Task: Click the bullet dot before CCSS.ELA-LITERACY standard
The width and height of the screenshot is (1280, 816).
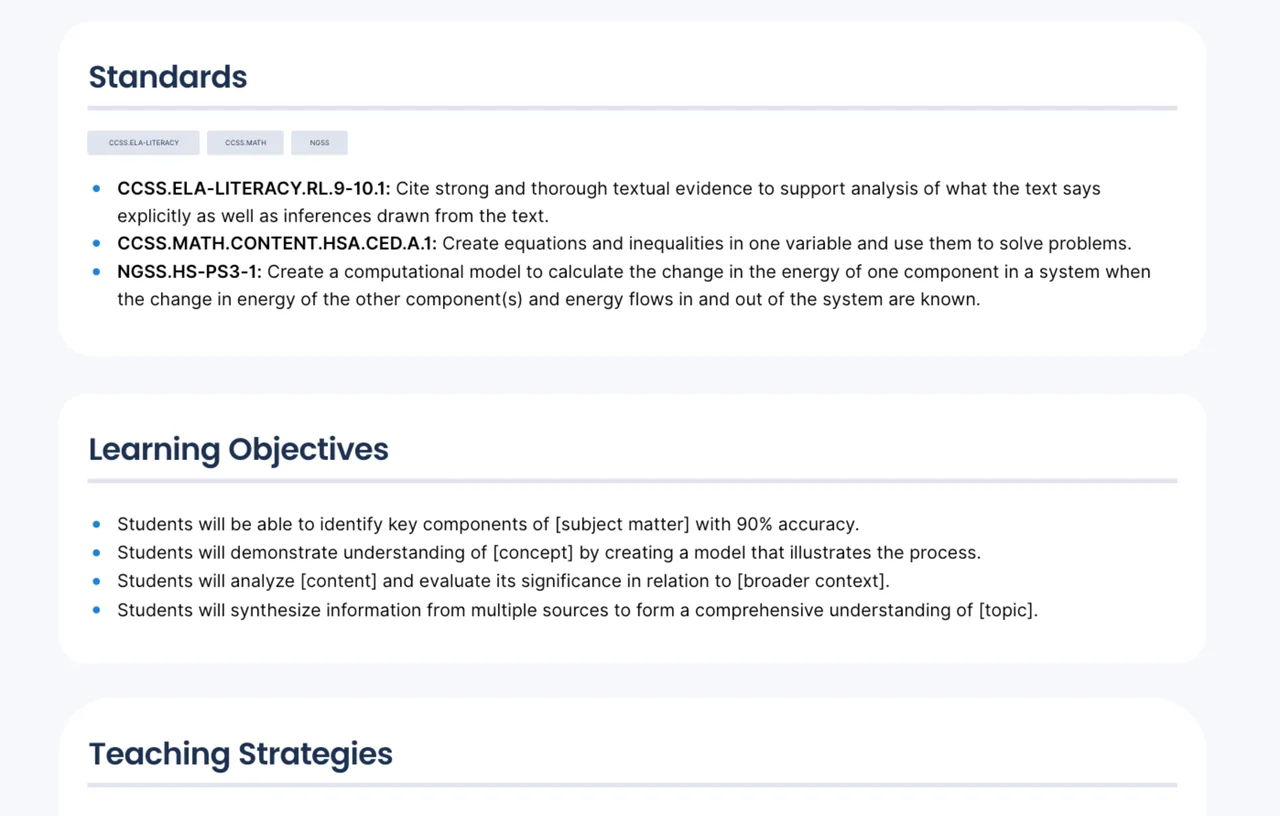Action: [x=97, y=188]
